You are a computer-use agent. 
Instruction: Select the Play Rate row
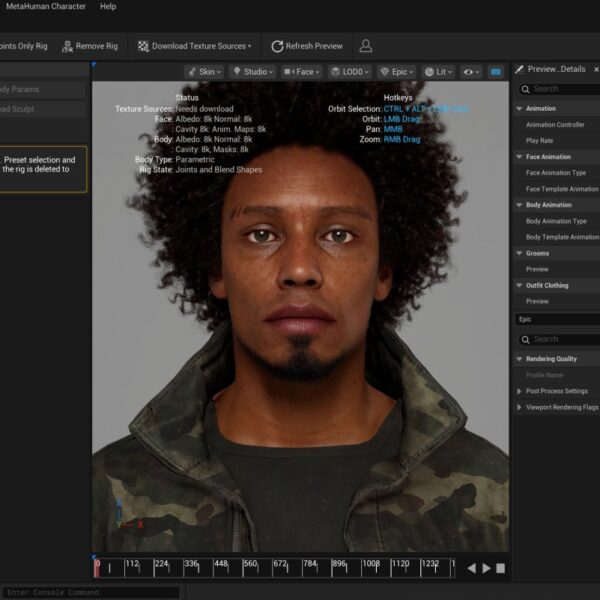(557, 141)
